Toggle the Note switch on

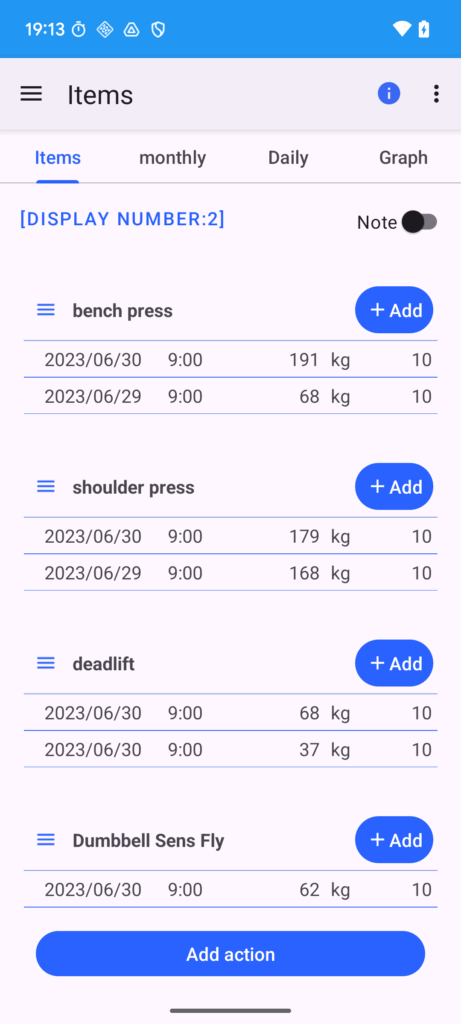pos(419,222)
